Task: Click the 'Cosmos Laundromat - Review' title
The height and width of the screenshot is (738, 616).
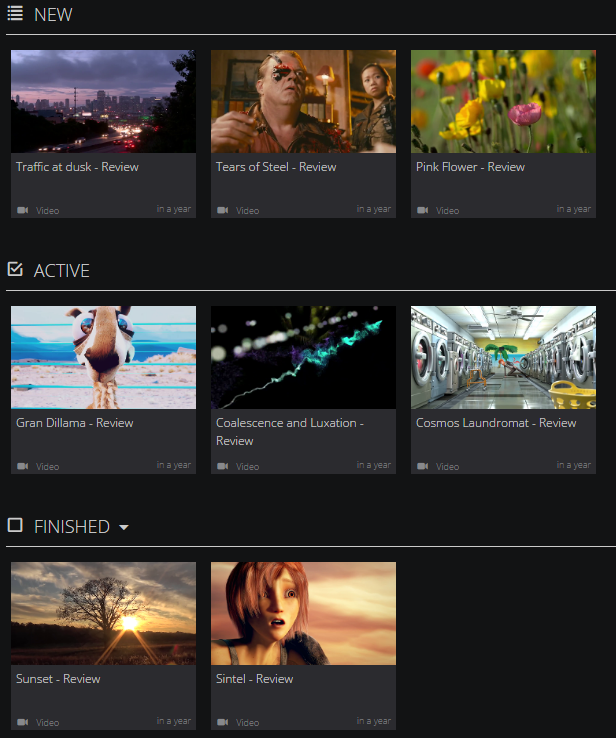Action: tap(496, 423)
